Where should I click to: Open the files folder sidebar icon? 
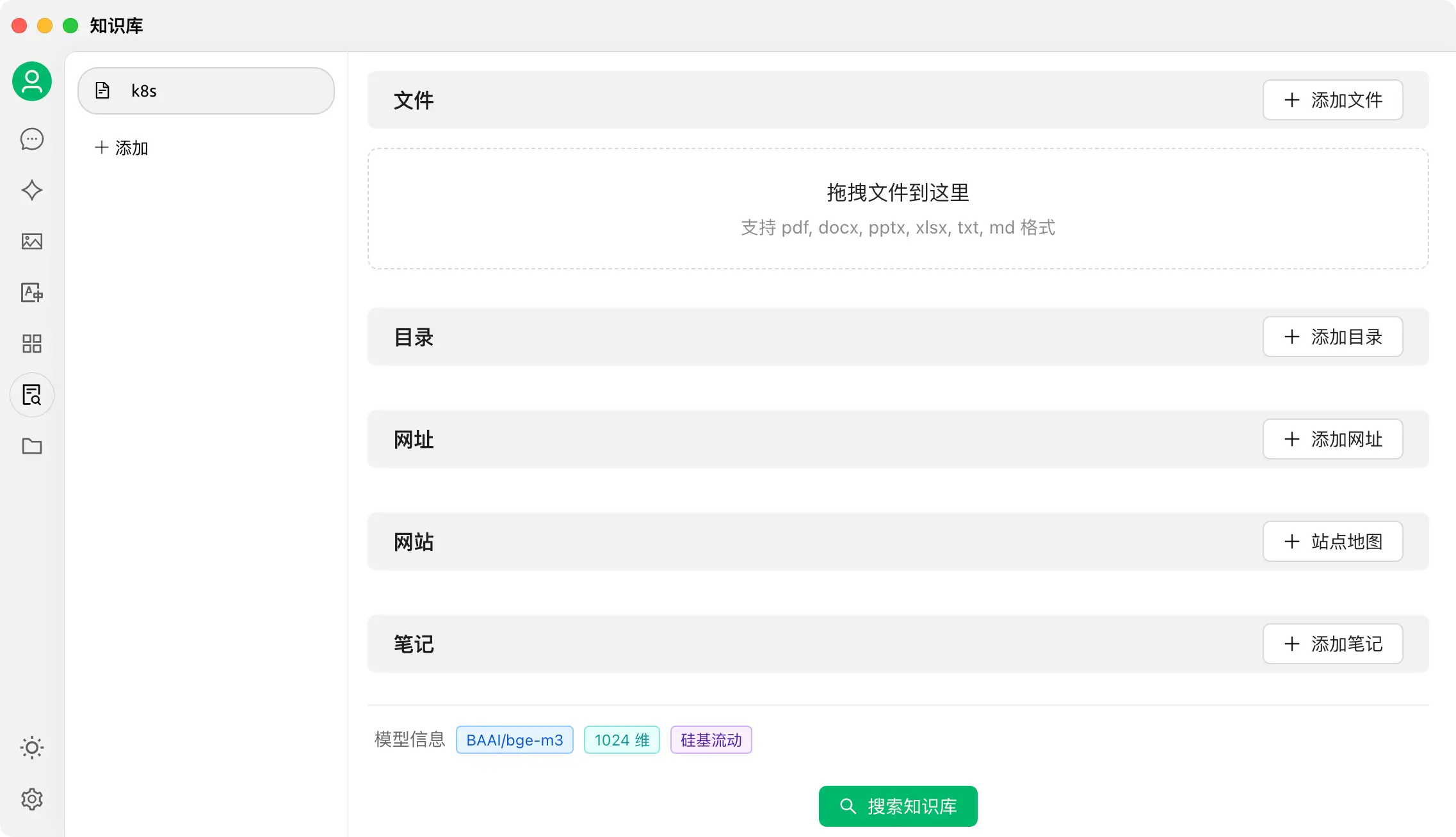pyautogui.click(x=32, y=446)
